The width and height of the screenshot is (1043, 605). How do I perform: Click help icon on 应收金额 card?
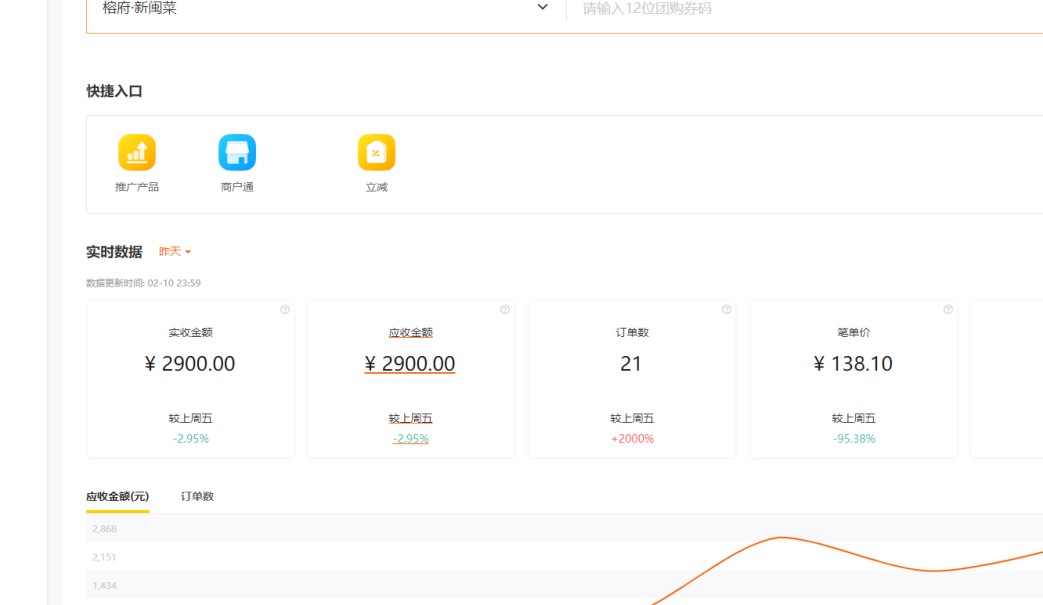(505, 310)
